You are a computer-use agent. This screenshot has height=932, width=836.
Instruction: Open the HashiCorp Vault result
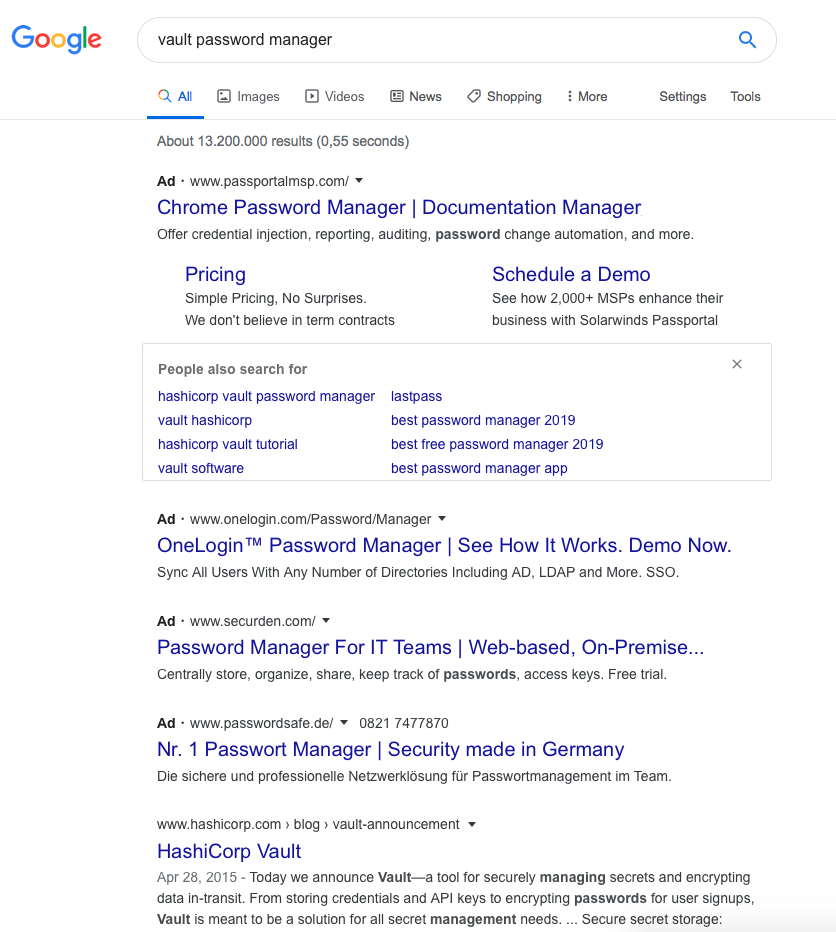(x=229, y=851)
